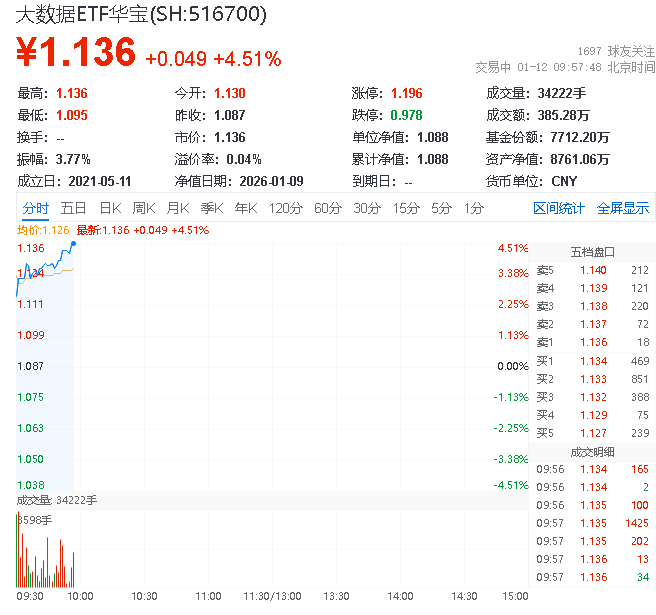The width and height of the screenshot is (656, 615).
Task: Open 全屏显示 fullscreen view
Action: click(x=623, y=208)
